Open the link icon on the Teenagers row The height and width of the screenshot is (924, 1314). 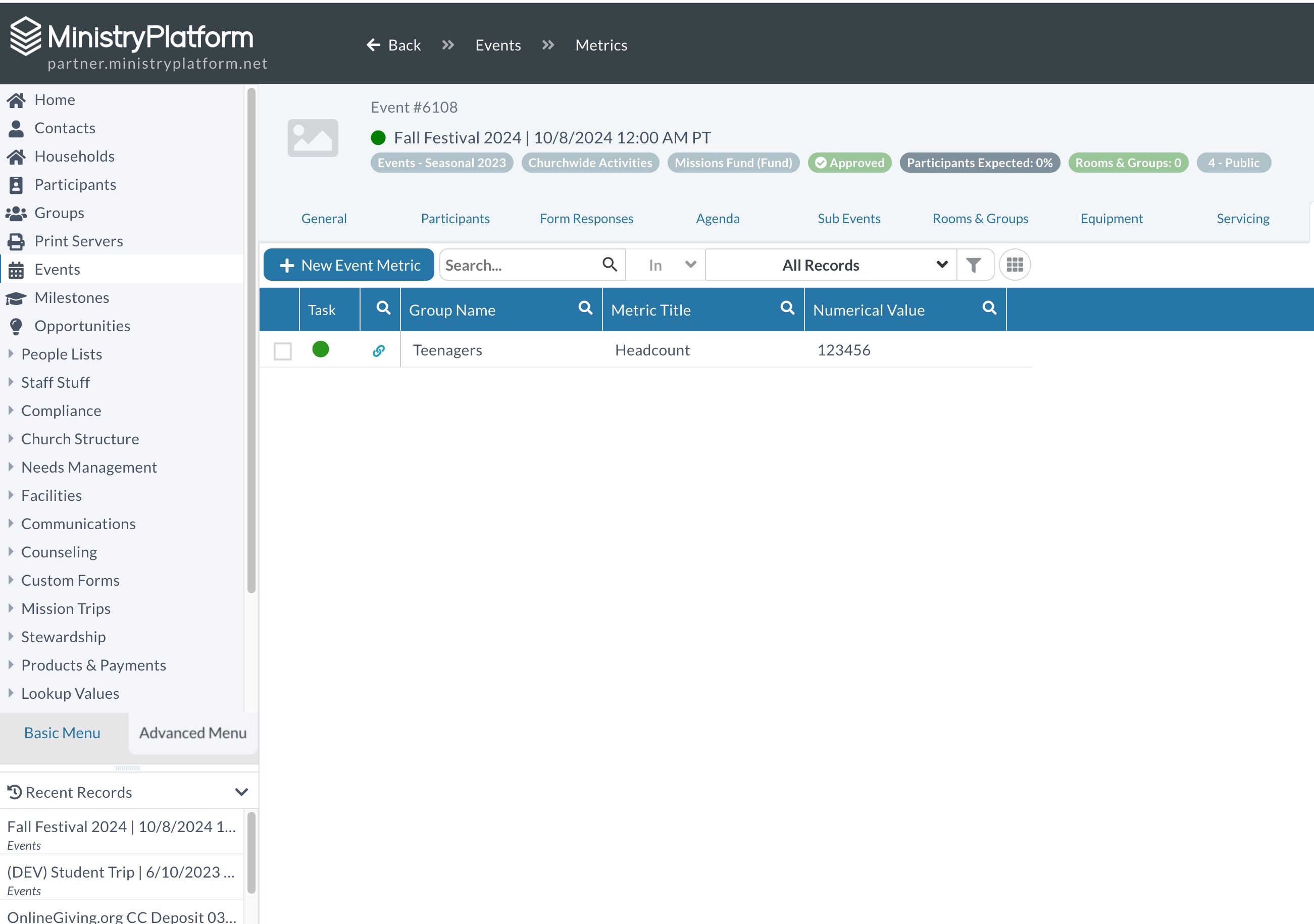[378, 351]
